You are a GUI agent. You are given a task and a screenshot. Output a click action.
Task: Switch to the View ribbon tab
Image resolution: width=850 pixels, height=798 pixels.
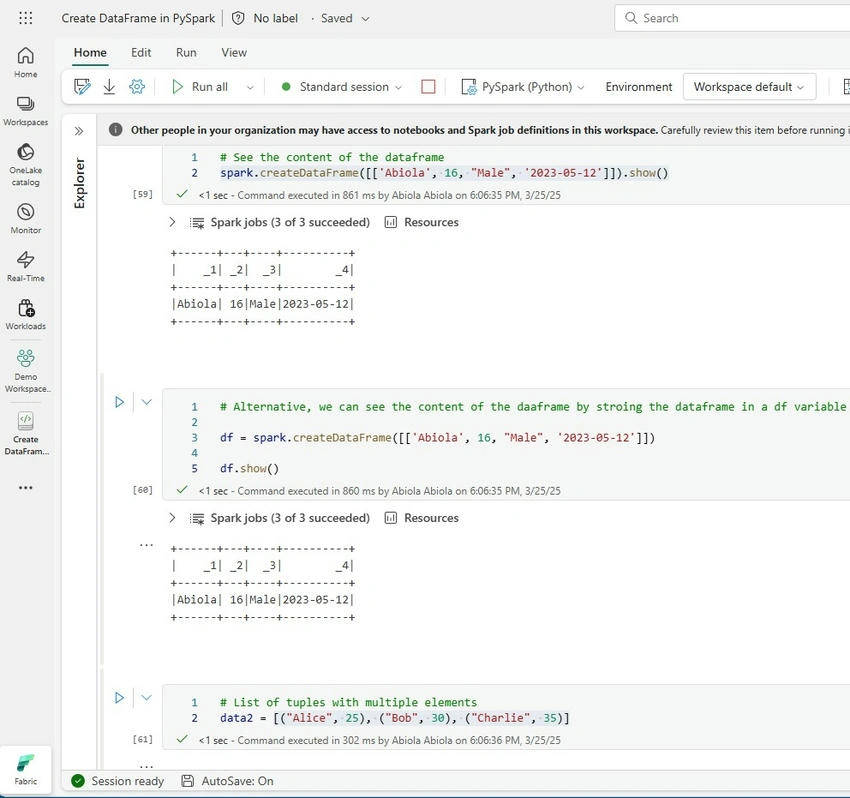234,53
